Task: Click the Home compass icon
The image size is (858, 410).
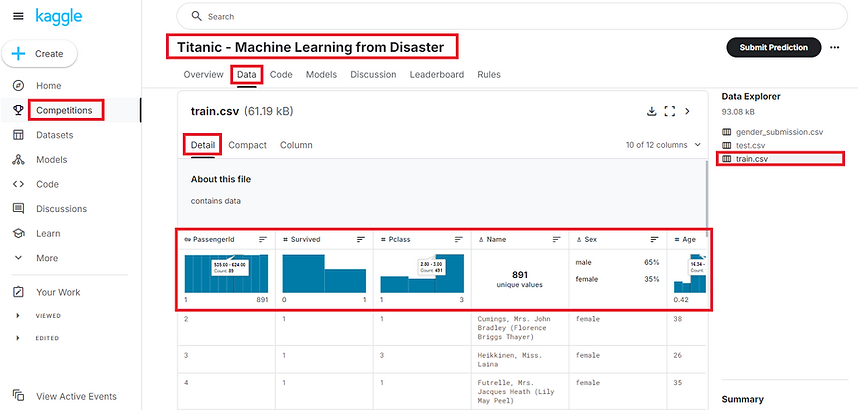Action: pyautogui.click(x=19, y=85)
